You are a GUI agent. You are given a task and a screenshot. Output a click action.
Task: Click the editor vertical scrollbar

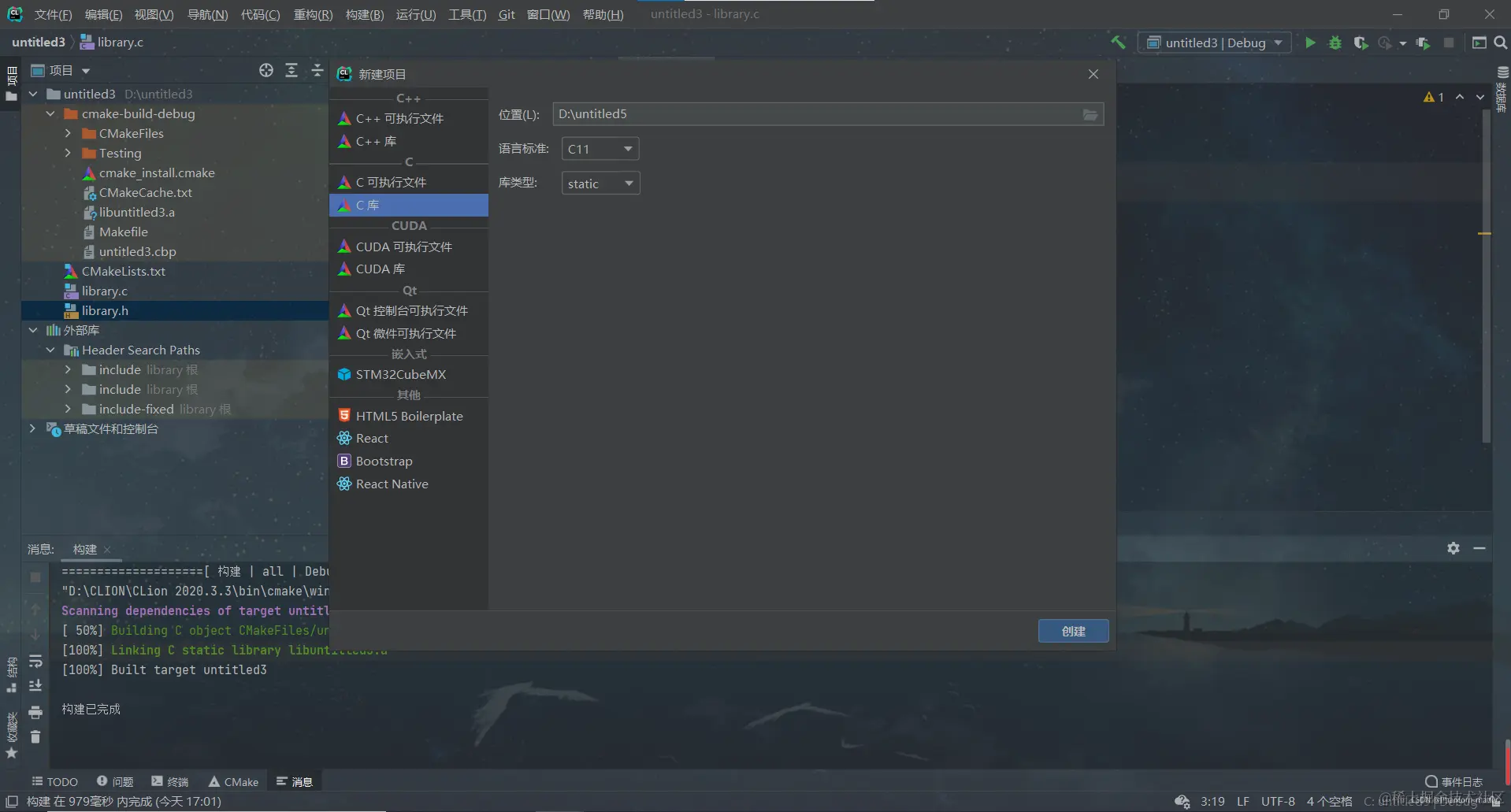click(1486, 276)
